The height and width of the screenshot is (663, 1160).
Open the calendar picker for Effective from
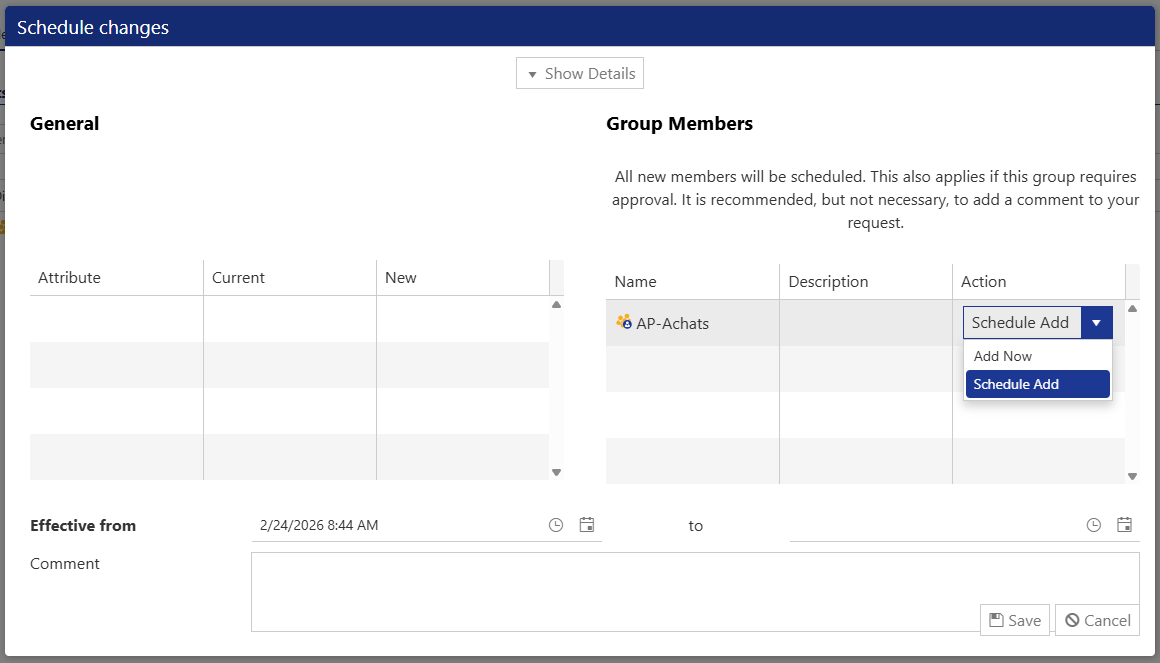tap(587, 525)
